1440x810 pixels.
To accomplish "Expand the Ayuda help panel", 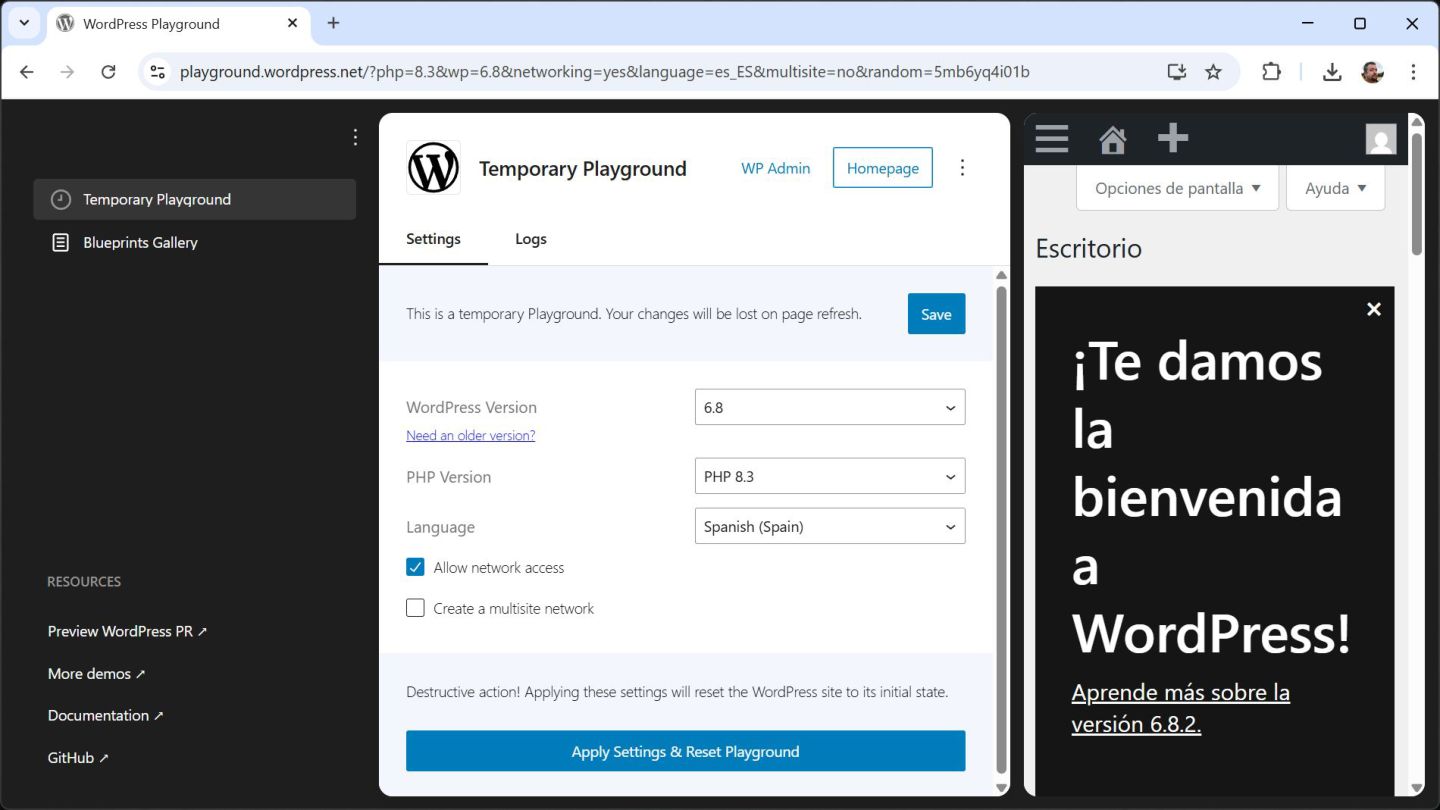I will tap(1335, 188).
